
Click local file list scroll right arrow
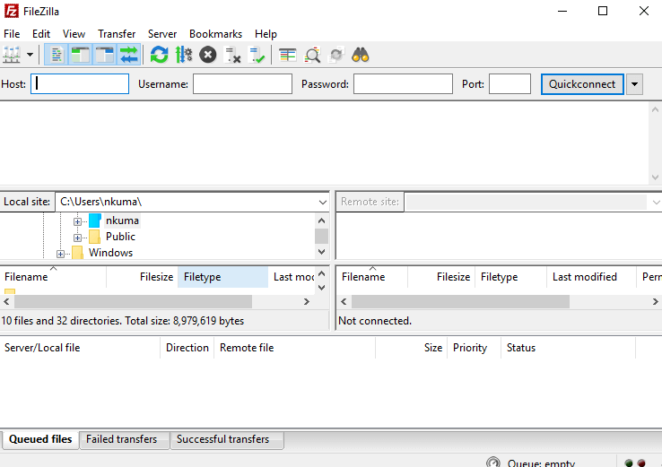tap(307, 301)
